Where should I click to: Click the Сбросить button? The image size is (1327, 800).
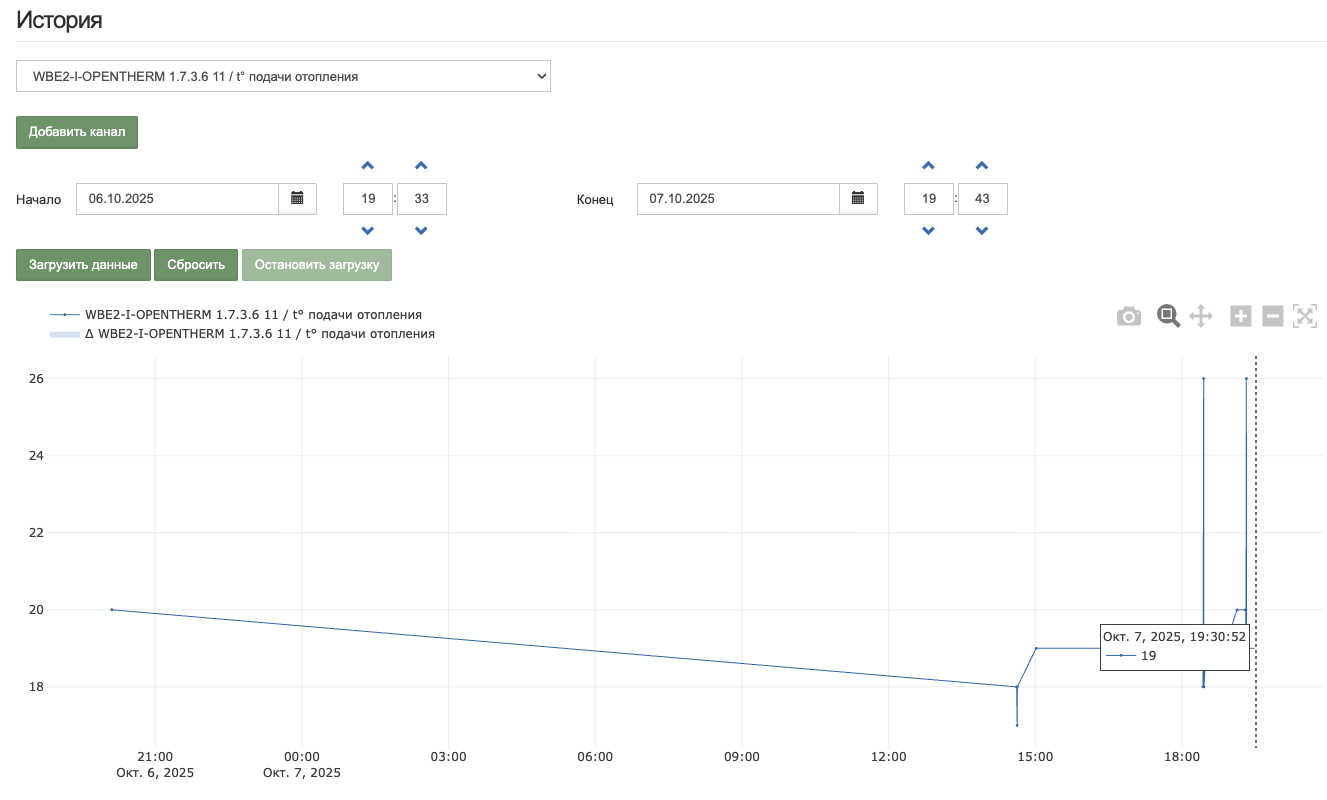coord(196,265)
